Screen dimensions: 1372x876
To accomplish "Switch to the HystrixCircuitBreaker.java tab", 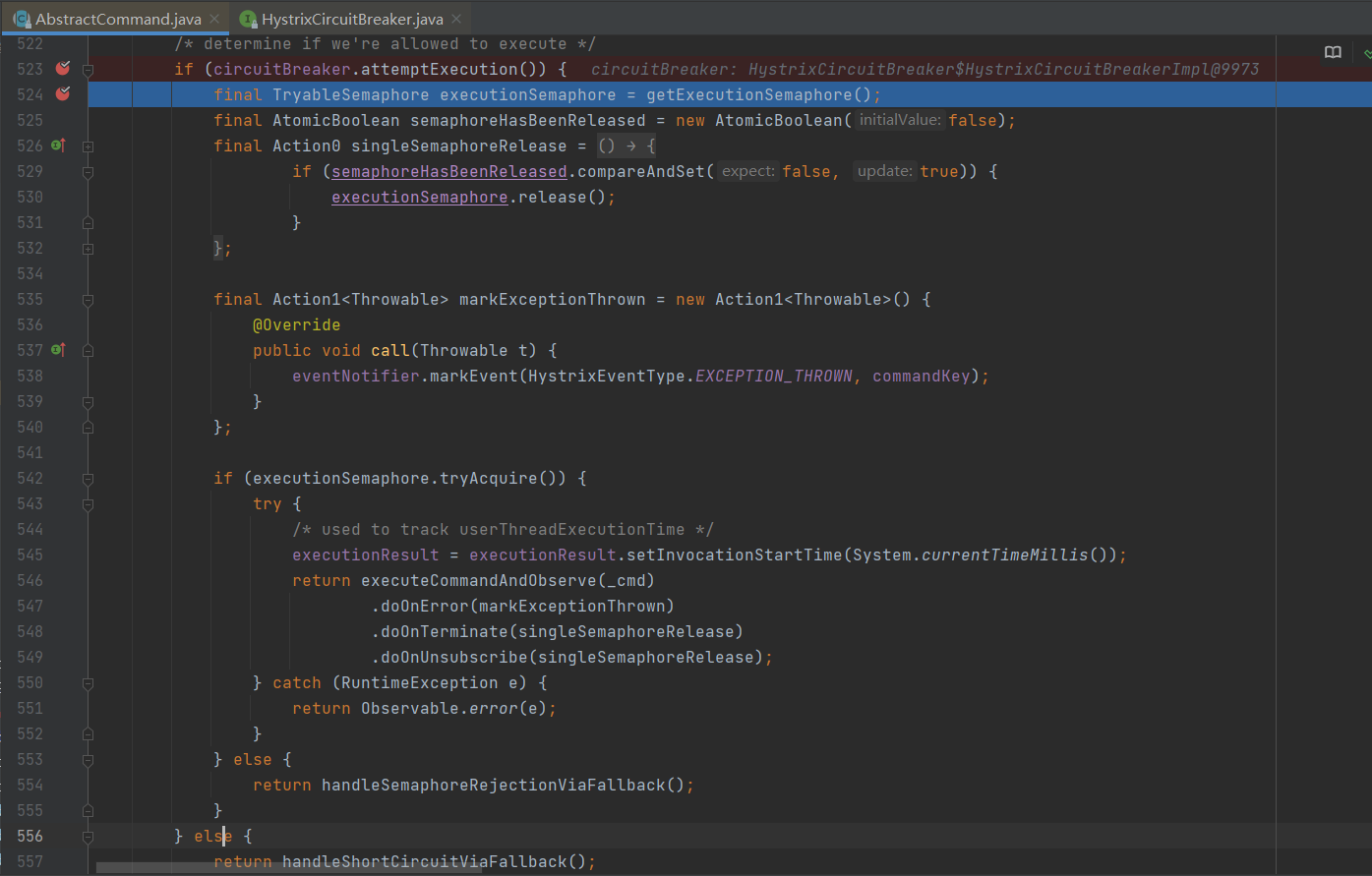I will point(351,18).
